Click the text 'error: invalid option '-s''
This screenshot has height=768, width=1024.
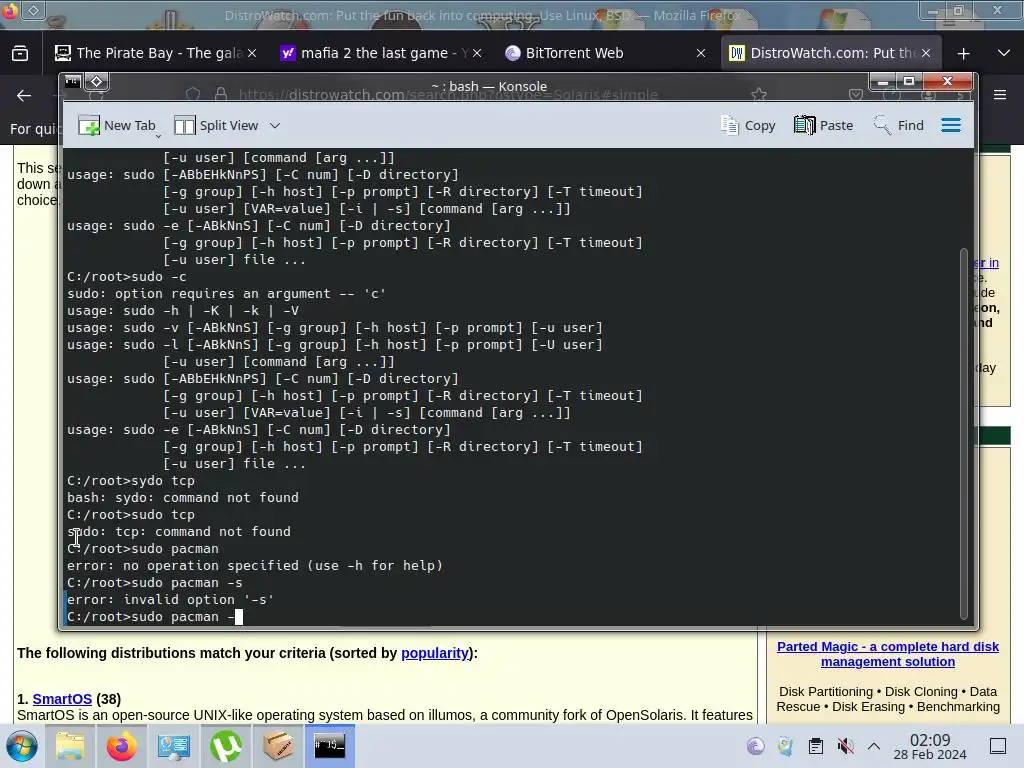click(x=170, y=600)
